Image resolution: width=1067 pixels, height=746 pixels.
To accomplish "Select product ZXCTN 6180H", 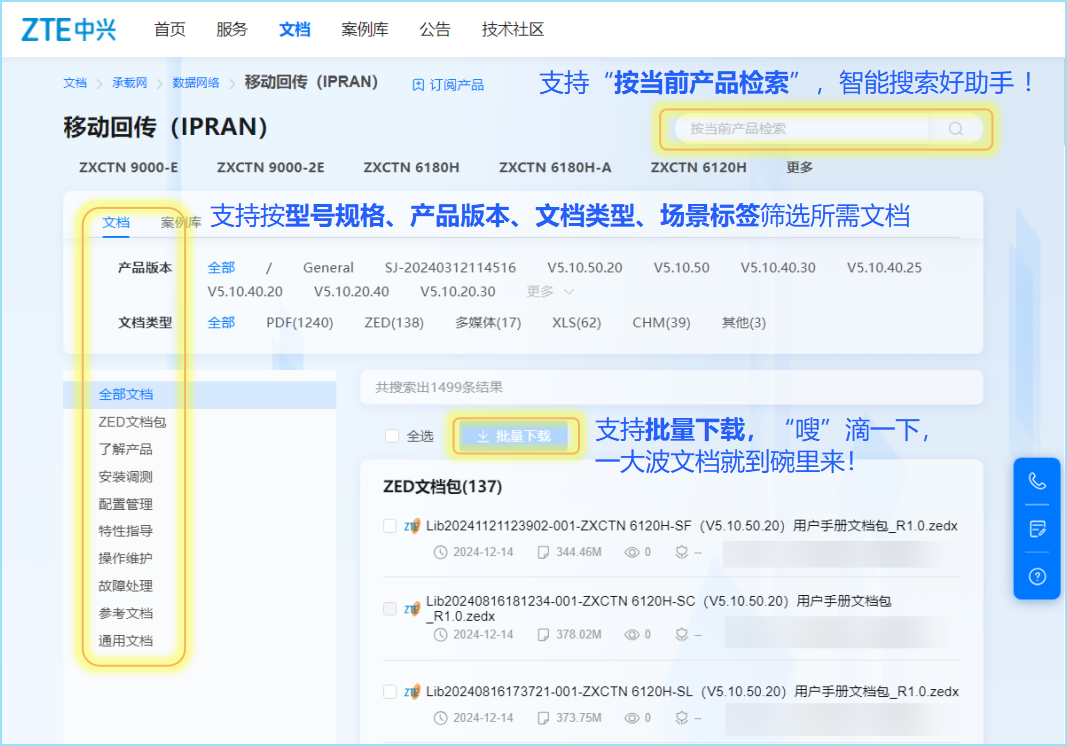I will 412,167.
